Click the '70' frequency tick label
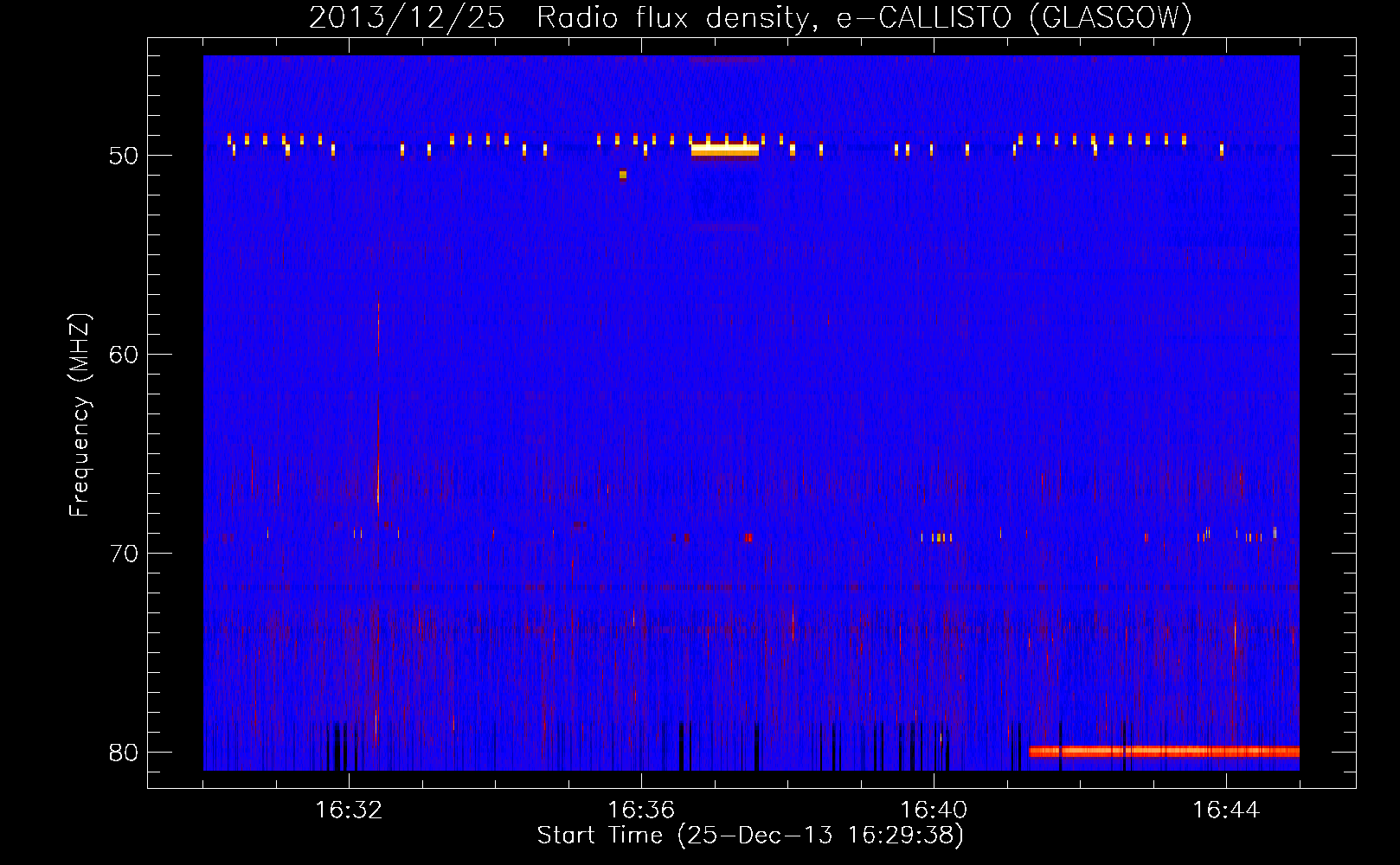Image resolution: width=1400 pixels, height=865 pixels. coord(124,554)
